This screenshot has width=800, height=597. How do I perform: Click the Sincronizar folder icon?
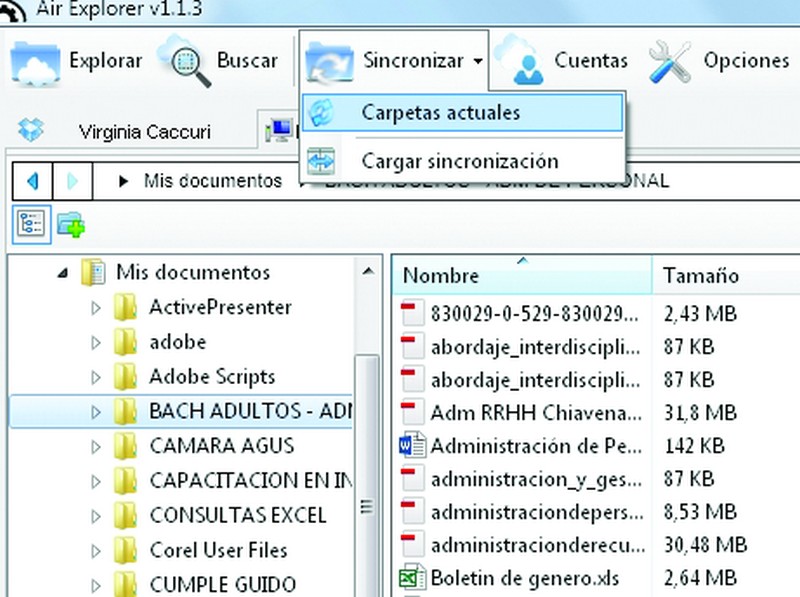point(329,62)
